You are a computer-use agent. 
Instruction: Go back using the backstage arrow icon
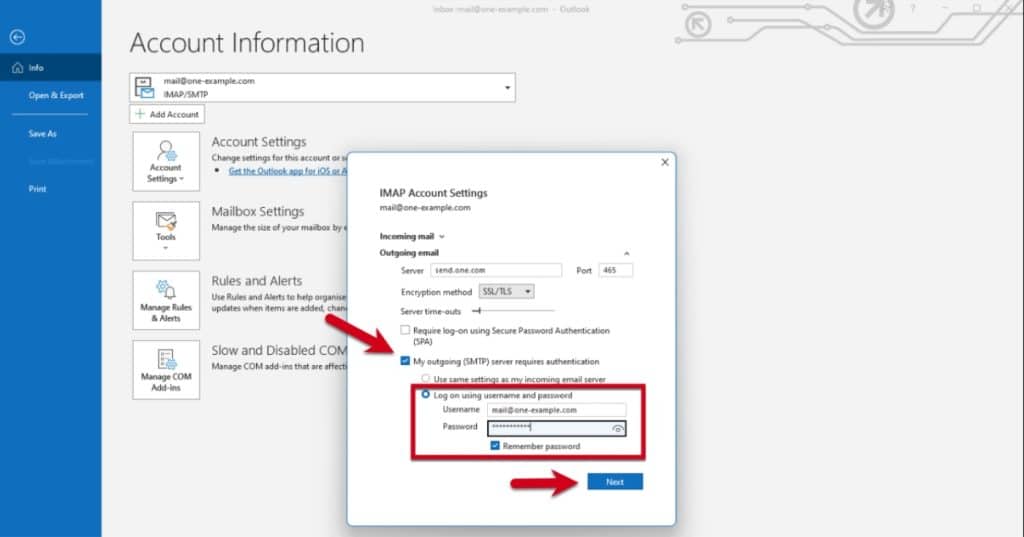(18, 37)
